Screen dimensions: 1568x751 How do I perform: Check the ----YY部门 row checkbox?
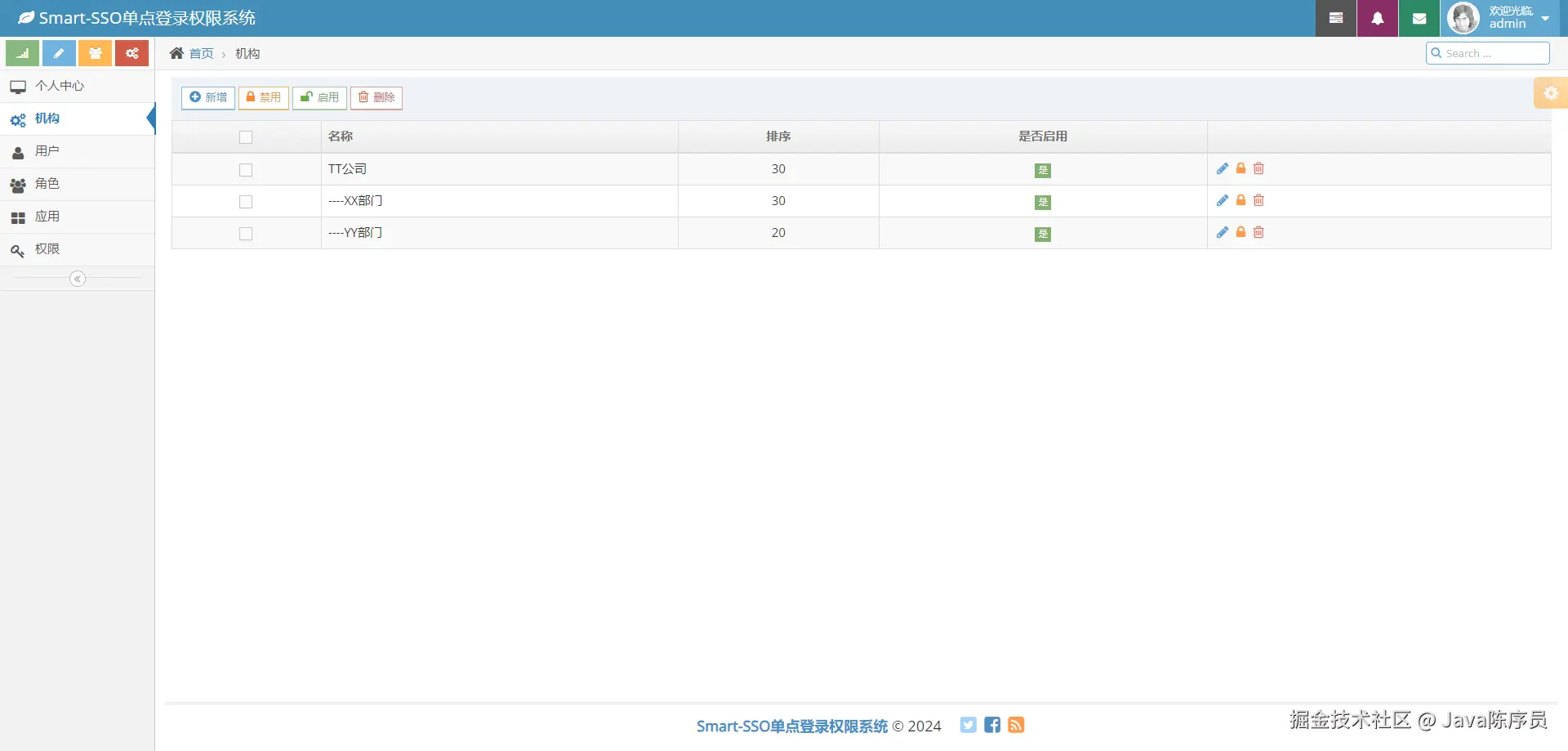coord(246,234)
